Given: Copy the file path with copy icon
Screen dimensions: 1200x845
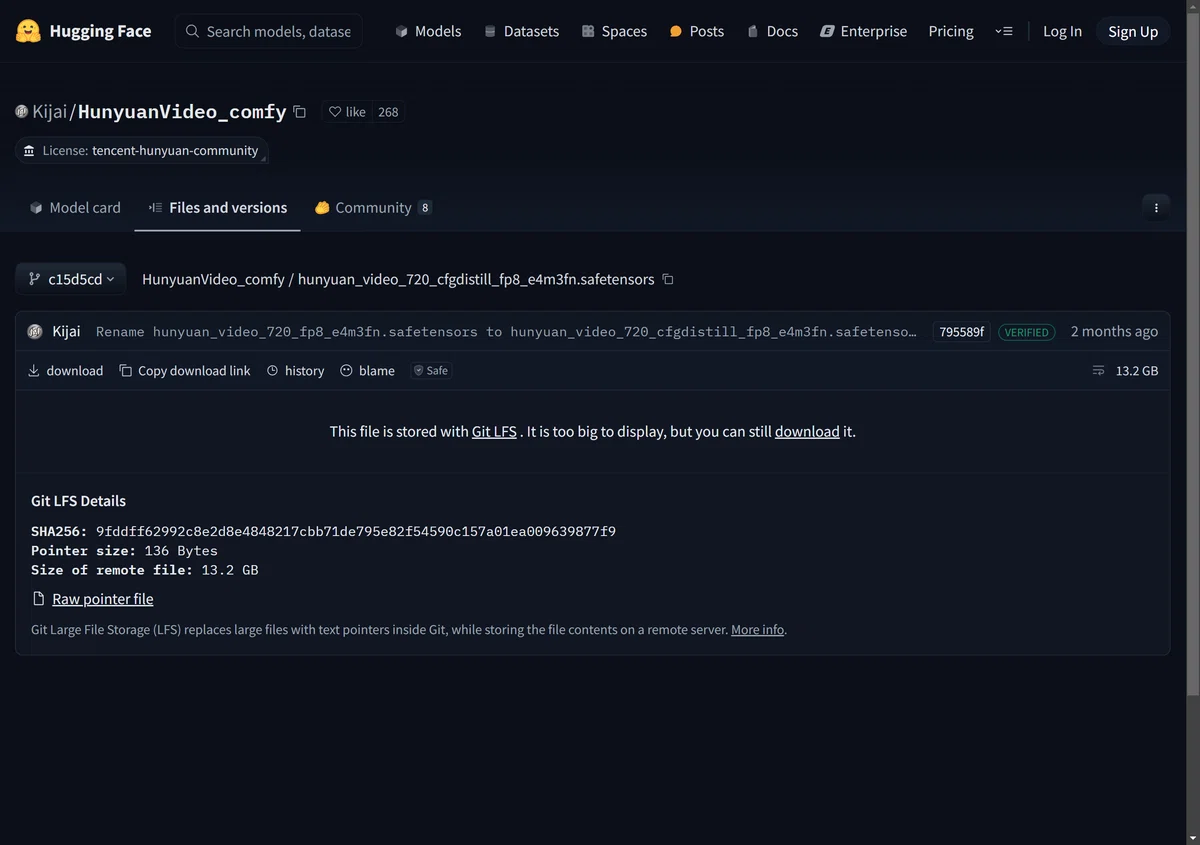Looking at the screenshot, I should 668,279.
